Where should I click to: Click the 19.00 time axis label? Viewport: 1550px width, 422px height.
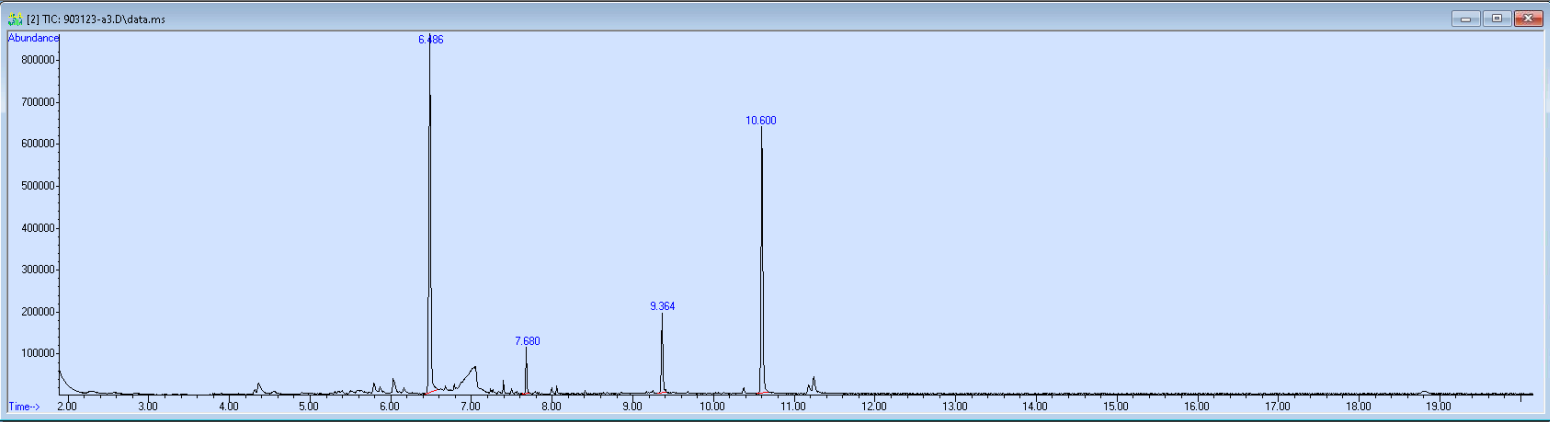tap(1439, 407)
